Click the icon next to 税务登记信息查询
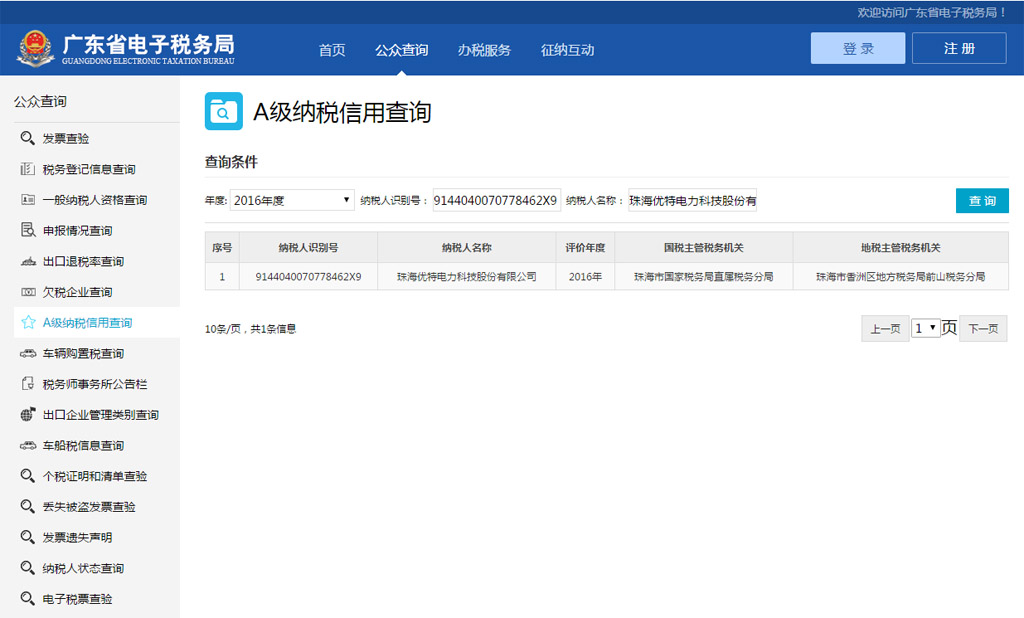The height and width of the screenshot is (618, 1024). (x=28, y=169)
